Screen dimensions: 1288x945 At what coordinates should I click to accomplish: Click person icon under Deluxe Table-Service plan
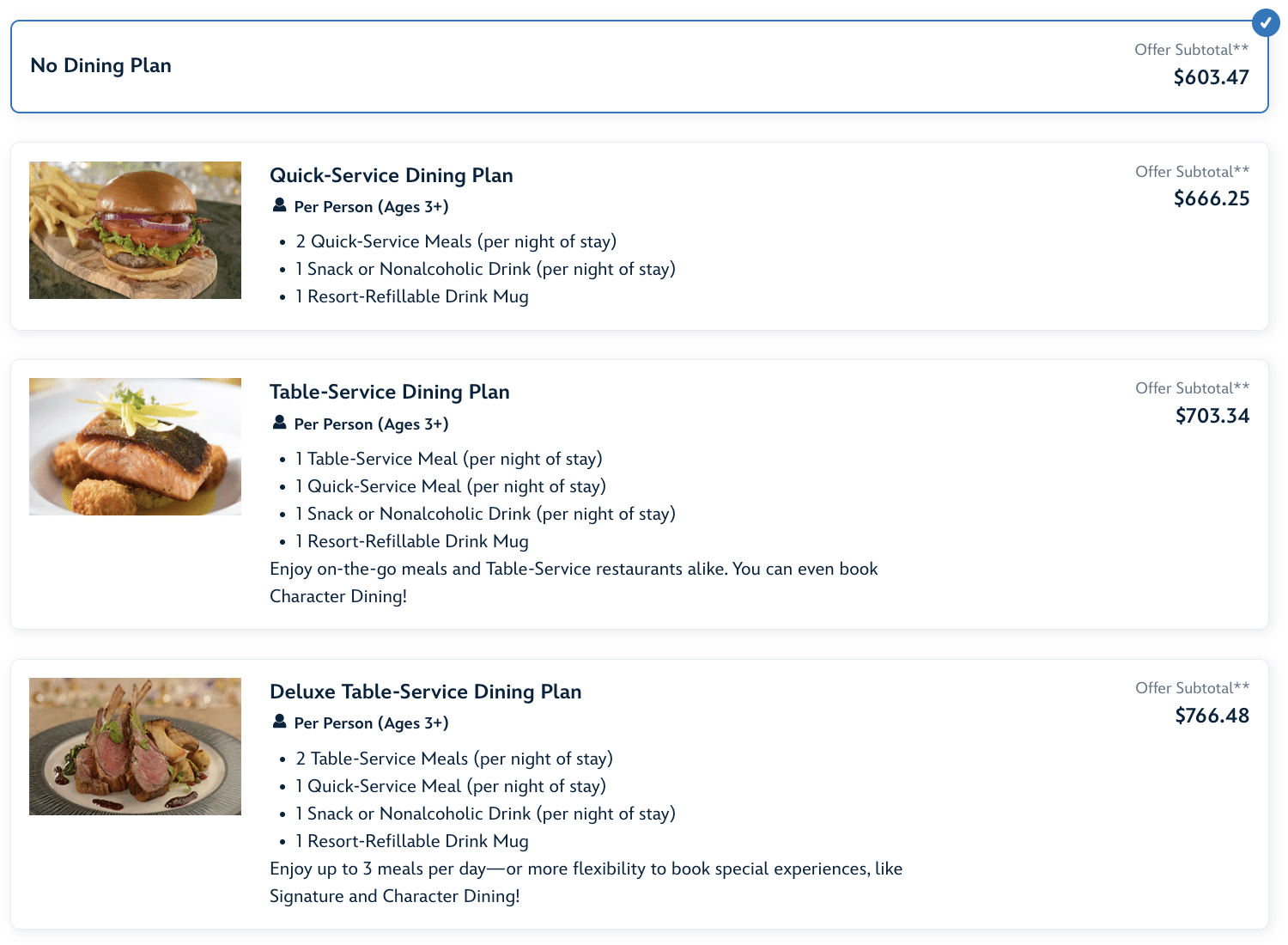tap(279, 722)
